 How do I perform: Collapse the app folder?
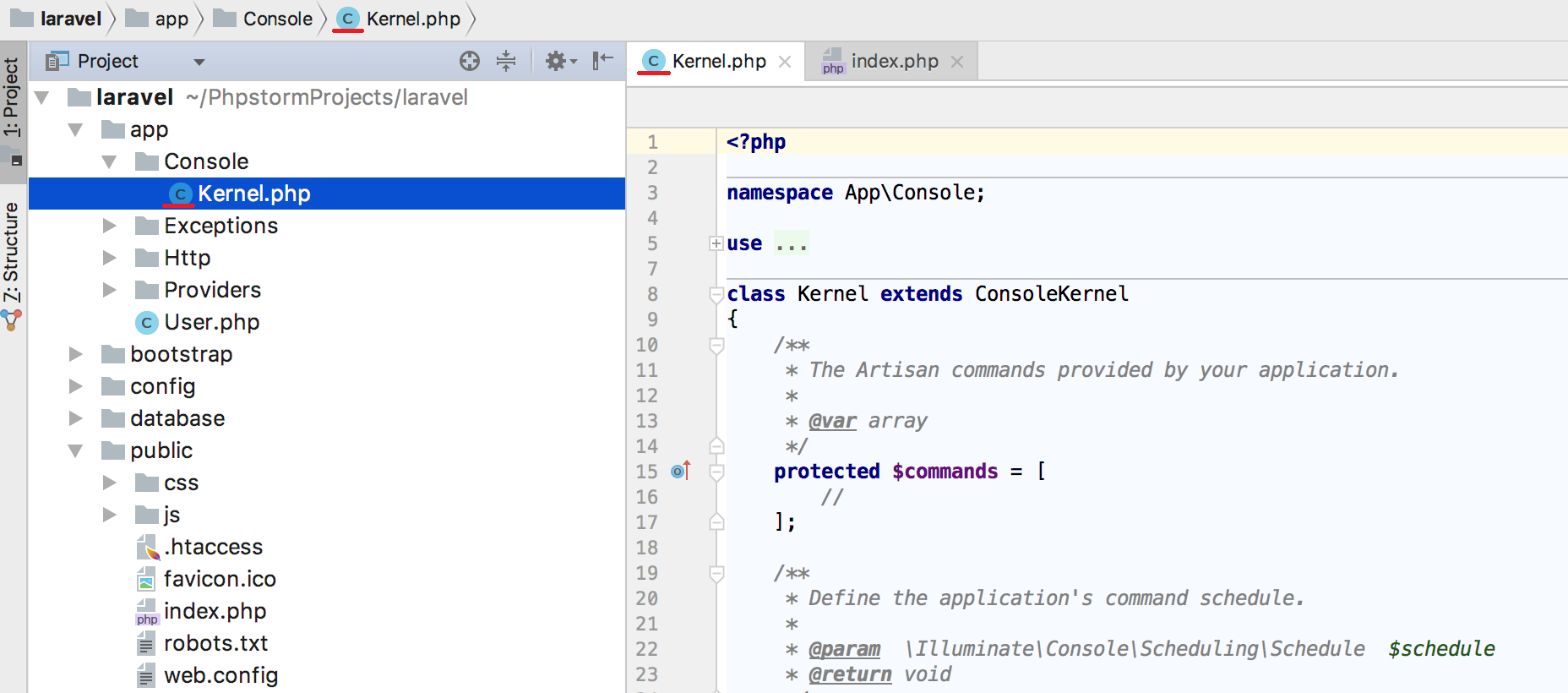[75, 130]
